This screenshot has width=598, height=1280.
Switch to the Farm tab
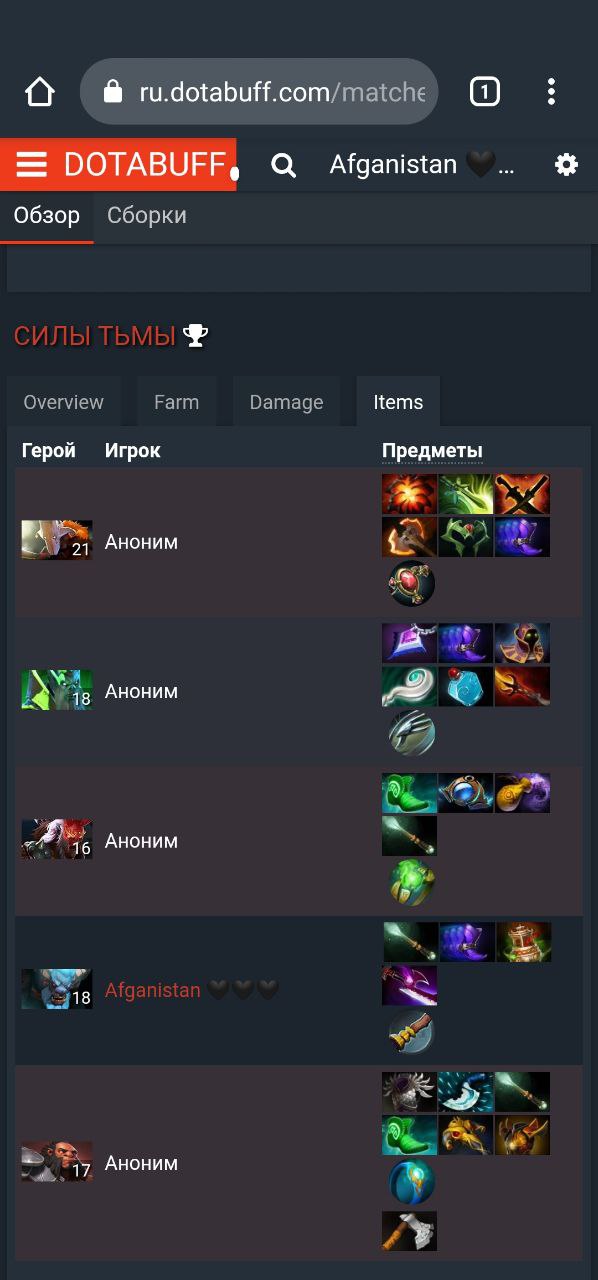point(177,402)
